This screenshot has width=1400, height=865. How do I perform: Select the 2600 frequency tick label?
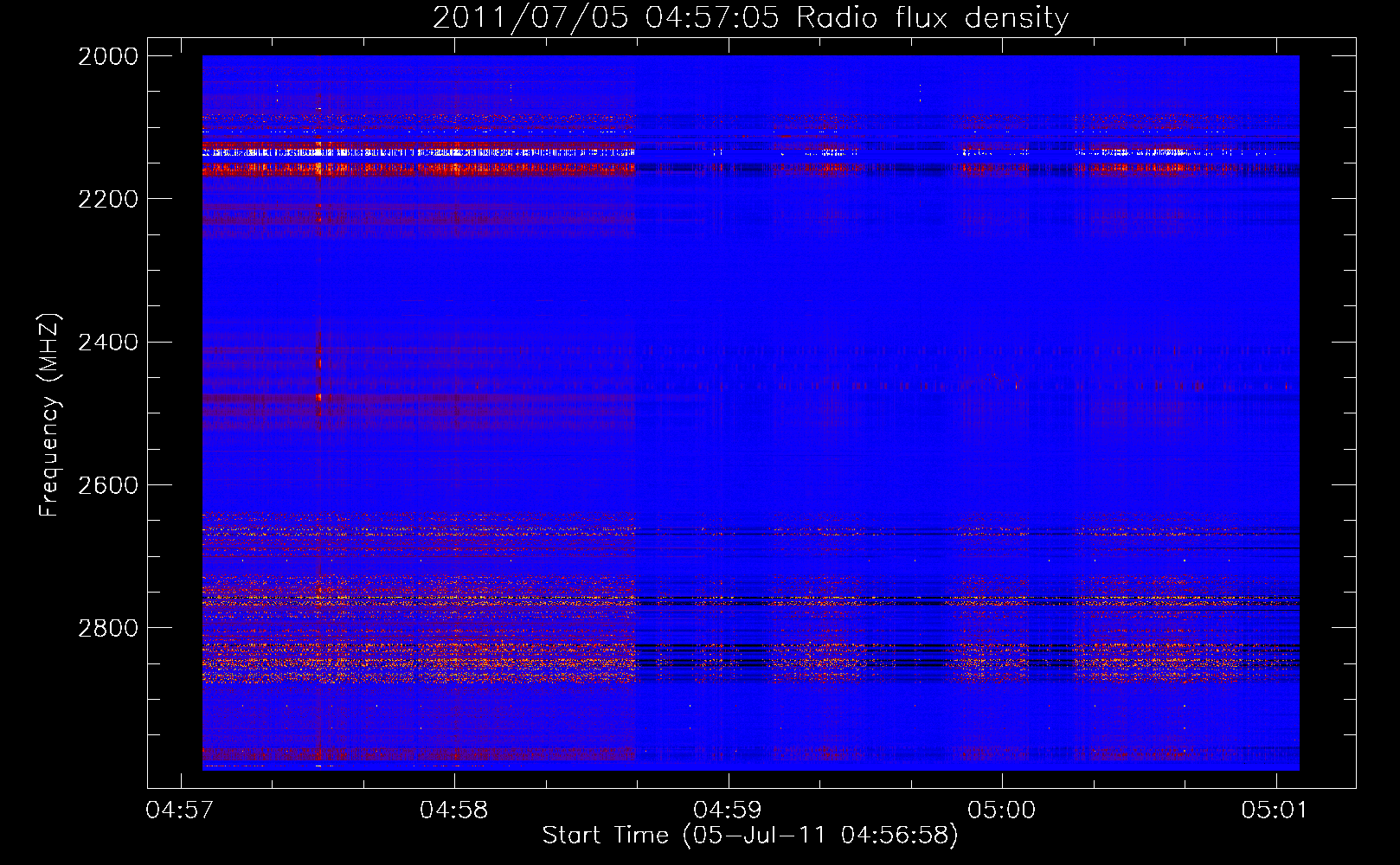(108, 485)
